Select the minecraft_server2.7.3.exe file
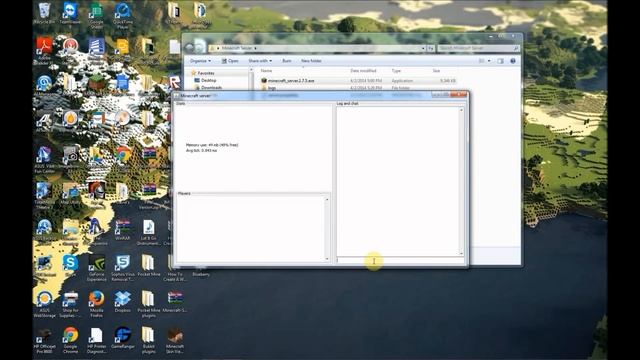Viewport: 640px width, 360px height. (x=291, y=81)
